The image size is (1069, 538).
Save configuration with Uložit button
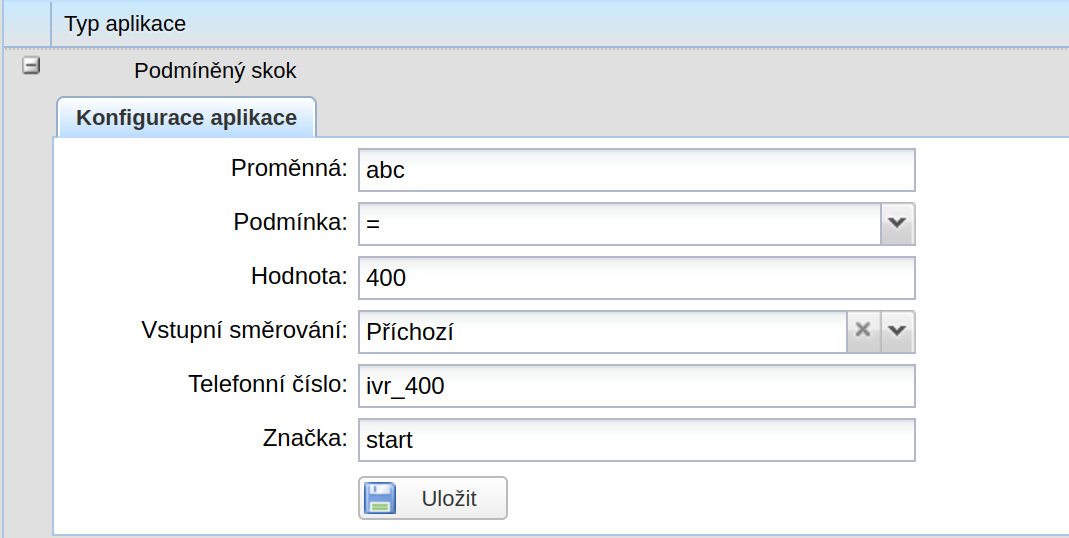click(x=433, y=498)
